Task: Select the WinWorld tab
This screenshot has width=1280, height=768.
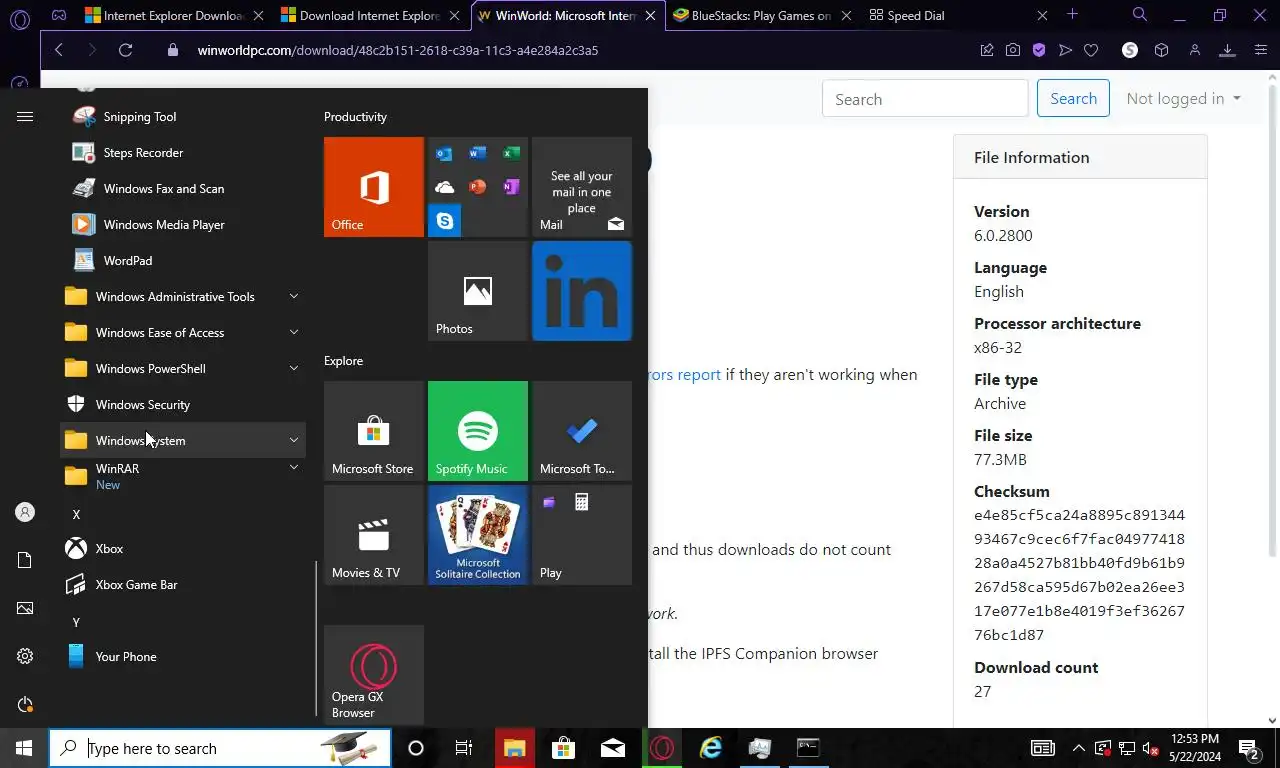Action: point(566,15)
